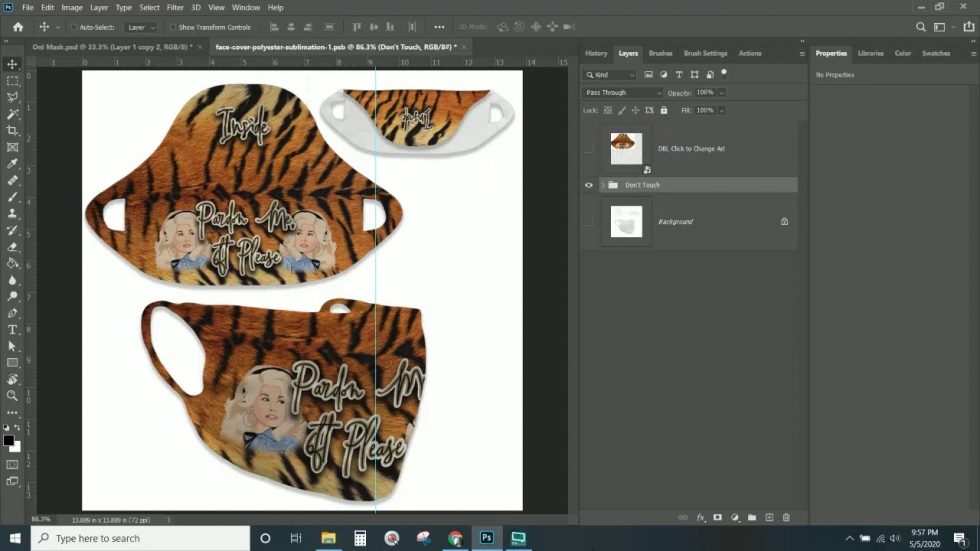Click the Windows search box
The image size is (980, 551).
[x=140, y=538]
